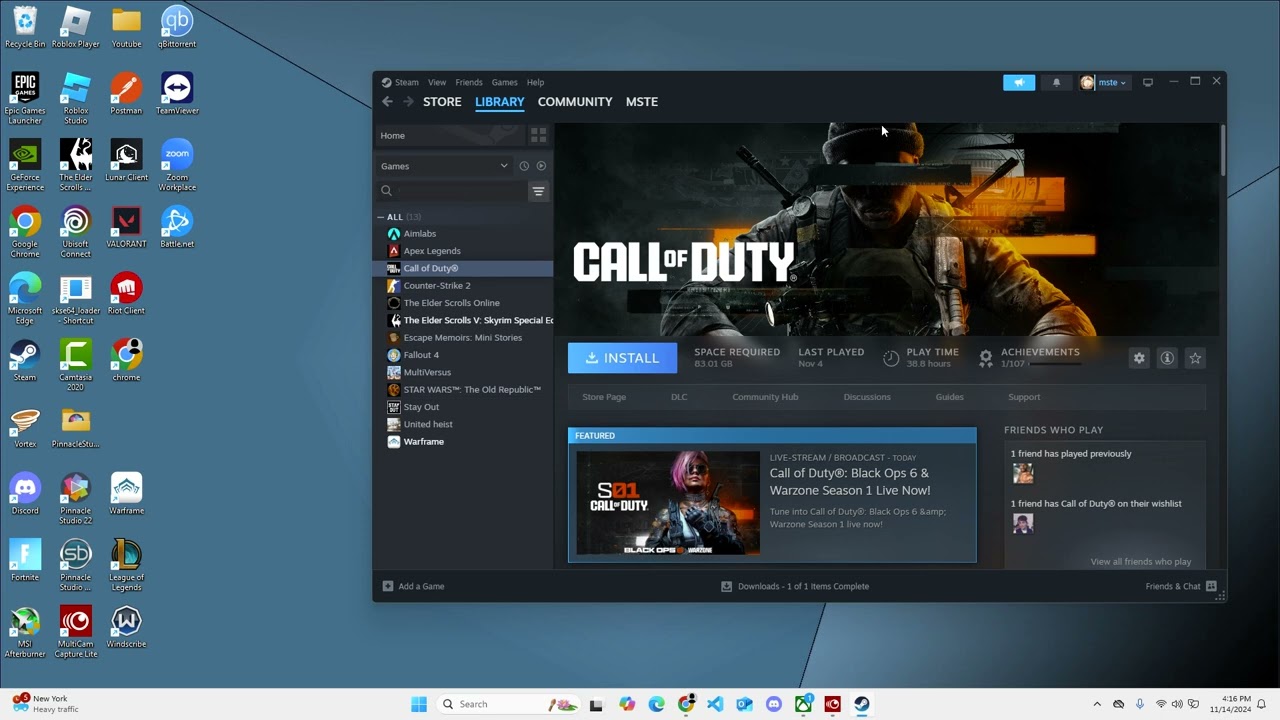The height and width of the screenshot is (720, 1280).
Task: Click friend avatar who played previously
Action: tap(1022, 473)
